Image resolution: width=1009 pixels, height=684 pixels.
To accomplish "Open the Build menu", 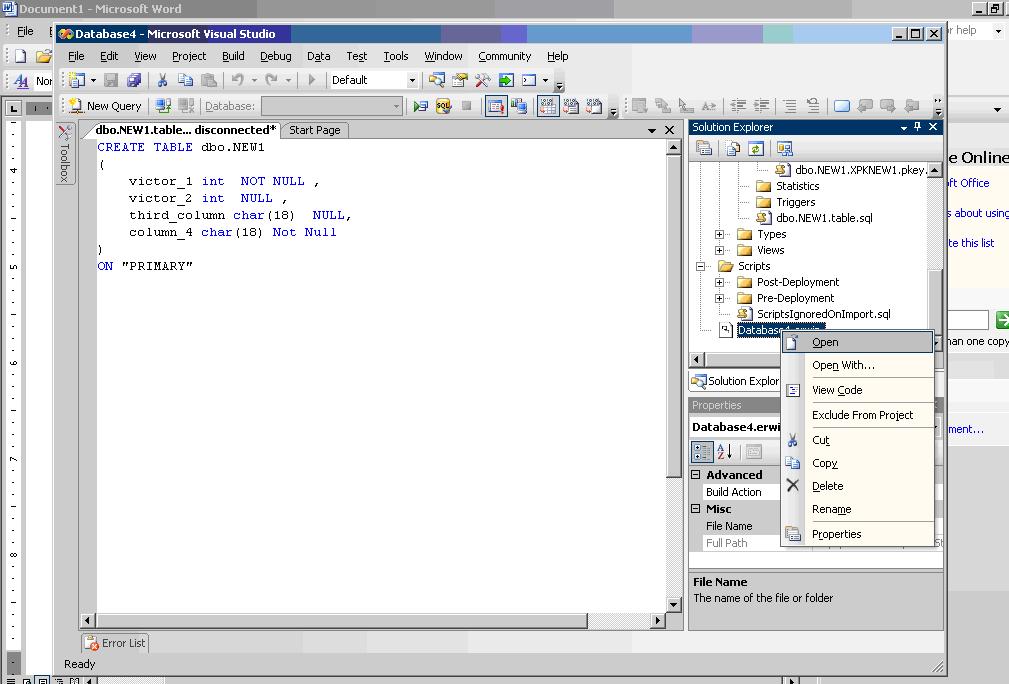I will (x=233, y=56).
